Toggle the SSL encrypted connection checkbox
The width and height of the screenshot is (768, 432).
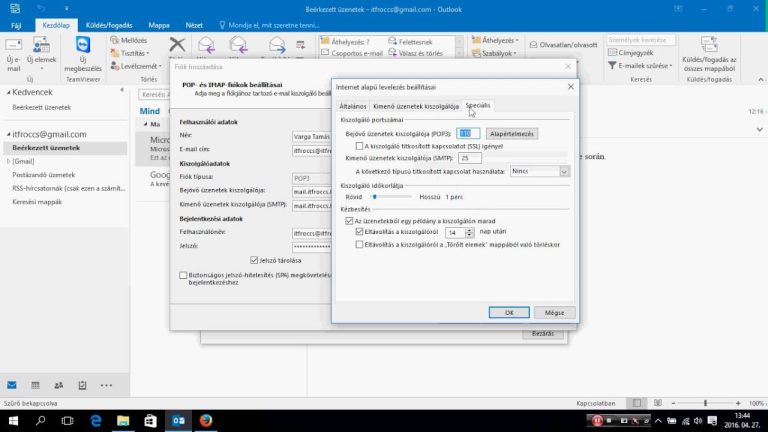(360, 146)
